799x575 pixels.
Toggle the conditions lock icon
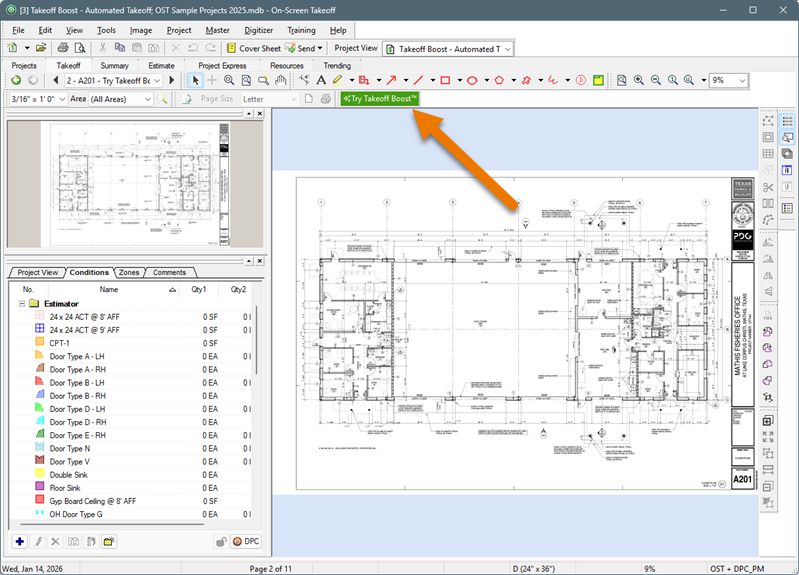[220, 541]
